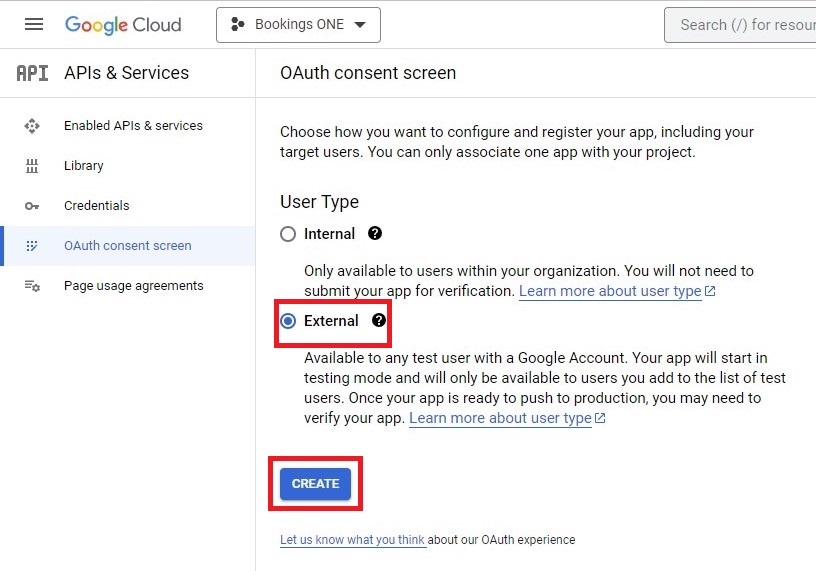Click the OAuth consent screen icon
816x571 pixels.
pos(32,246)
